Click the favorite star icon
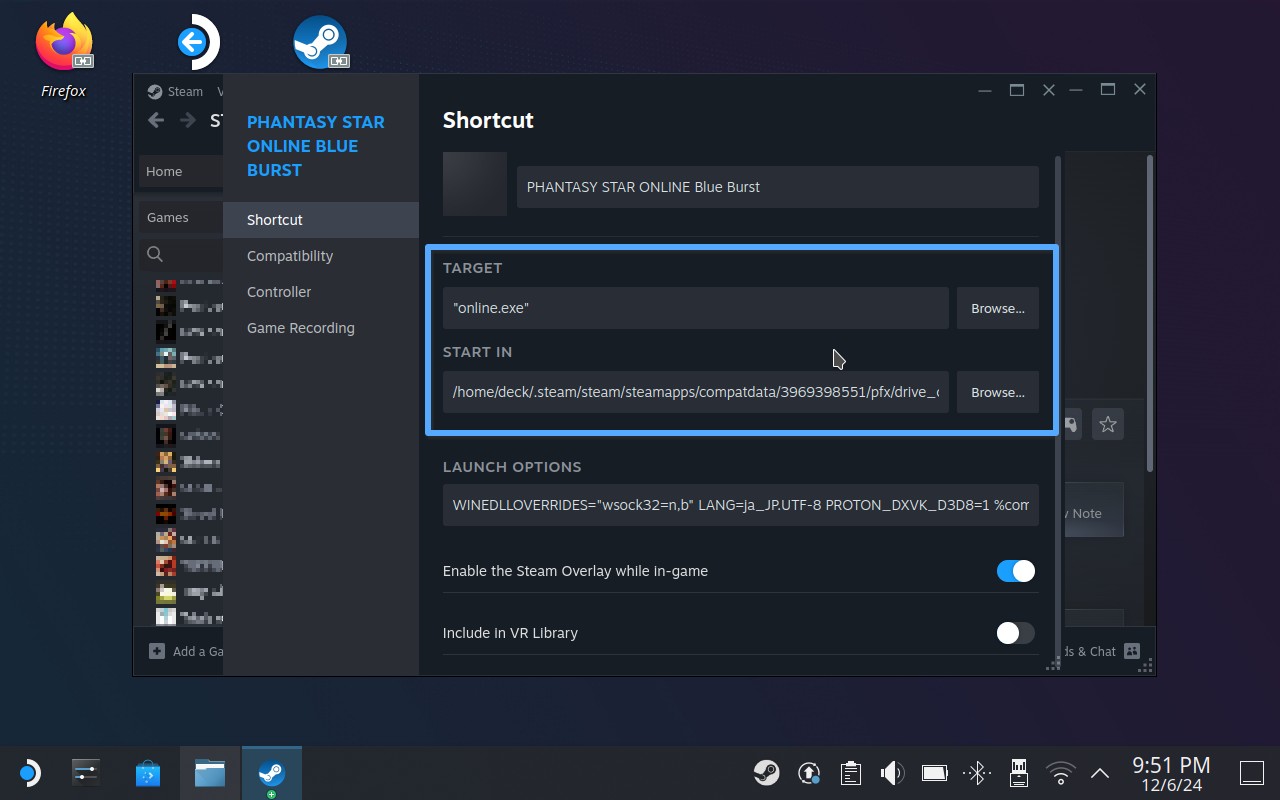 pos(1107,425)
